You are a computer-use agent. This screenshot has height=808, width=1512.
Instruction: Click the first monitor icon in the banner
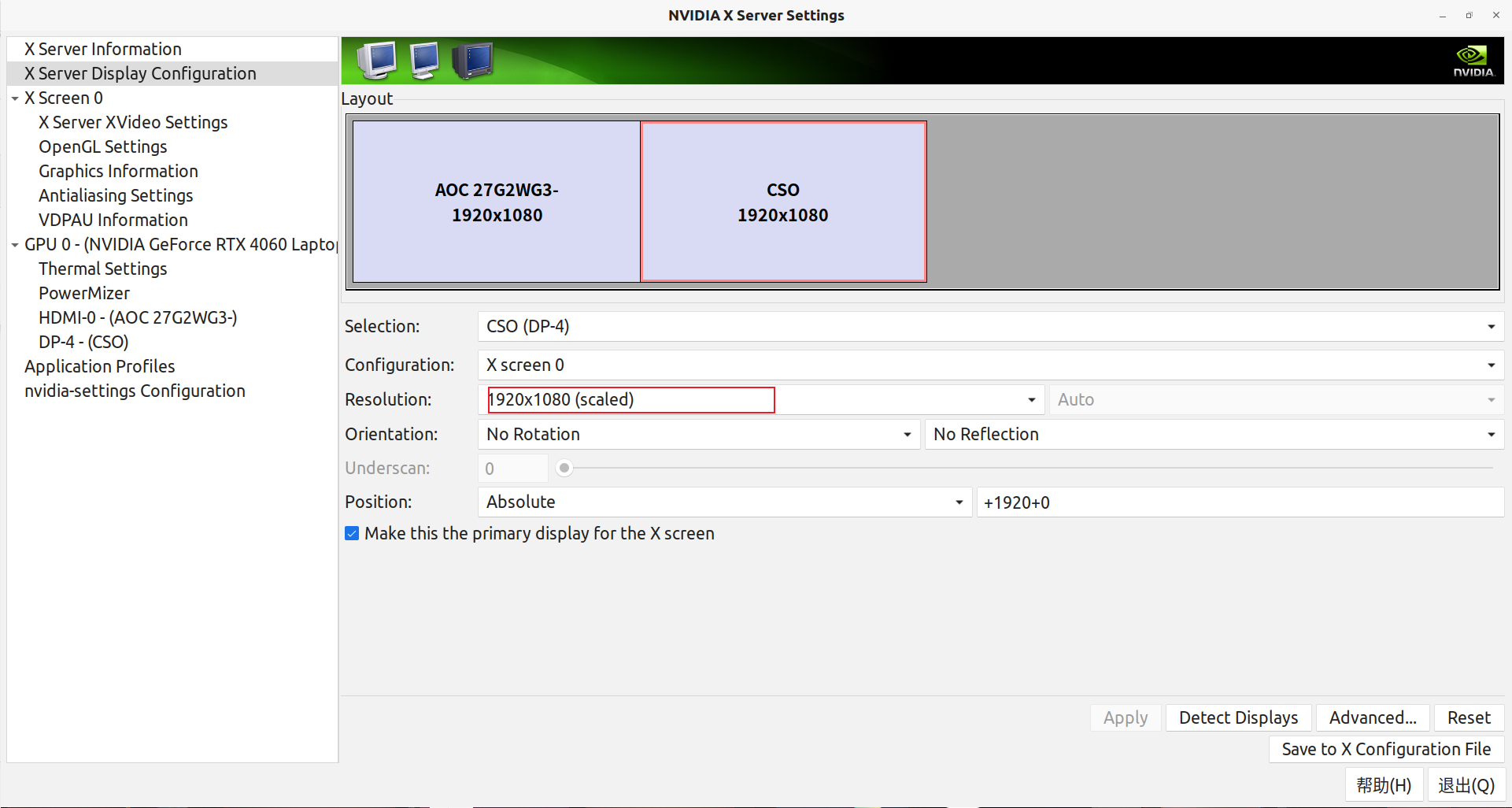click(x=376, y=61)
